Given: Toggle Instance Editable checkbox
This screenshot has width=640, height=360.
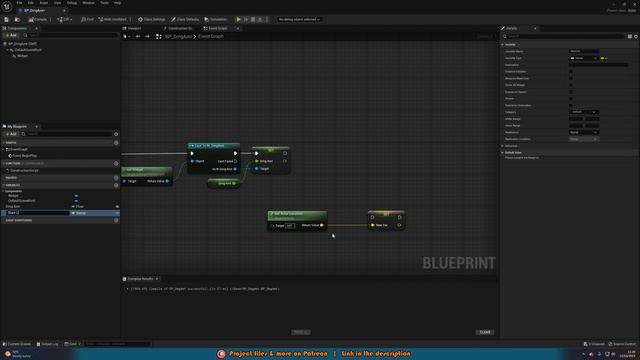Looking at the screenshot, I should (571, 72).
